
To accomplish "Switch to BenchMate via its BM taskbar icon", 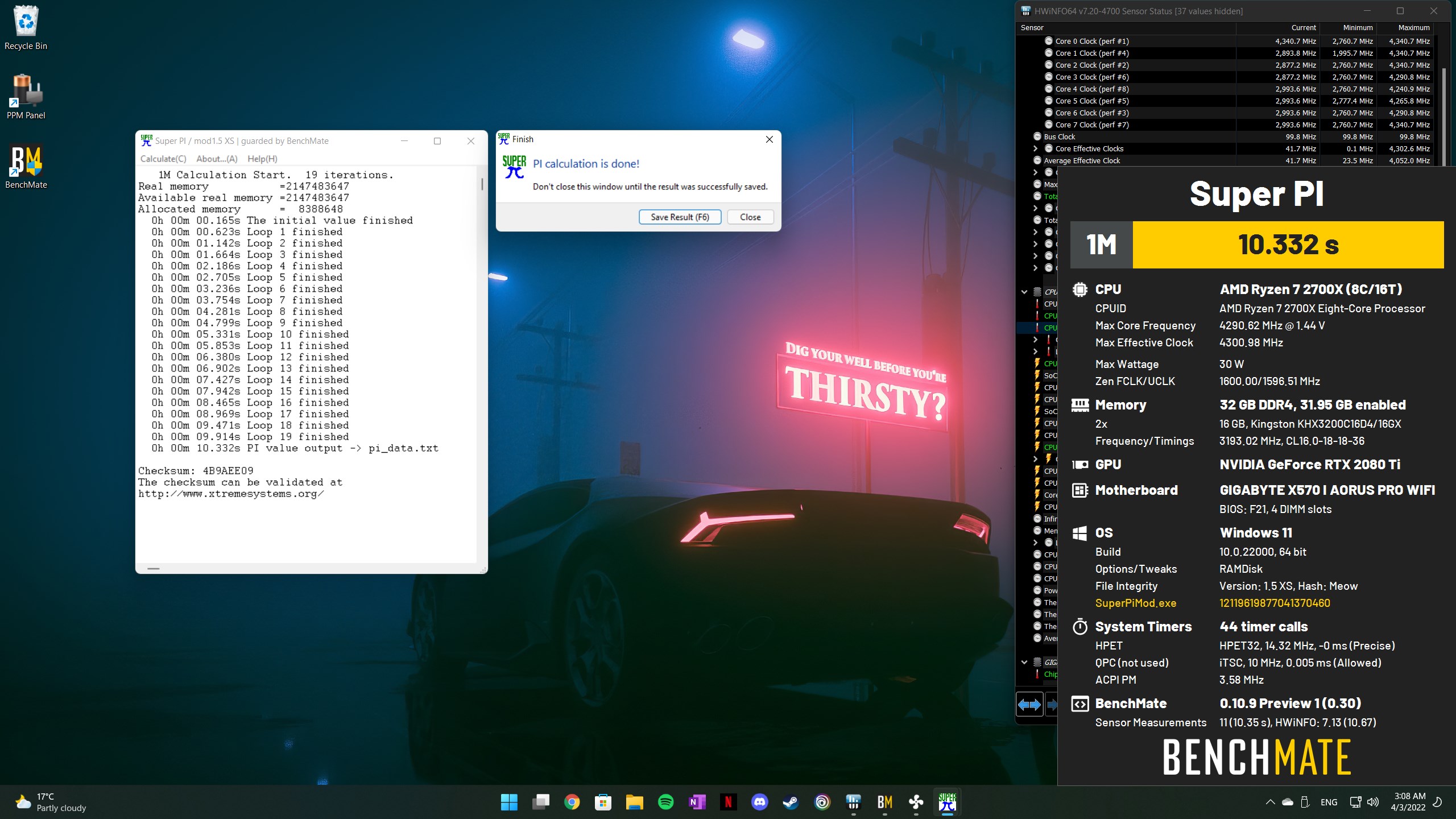I will [884, 802].
